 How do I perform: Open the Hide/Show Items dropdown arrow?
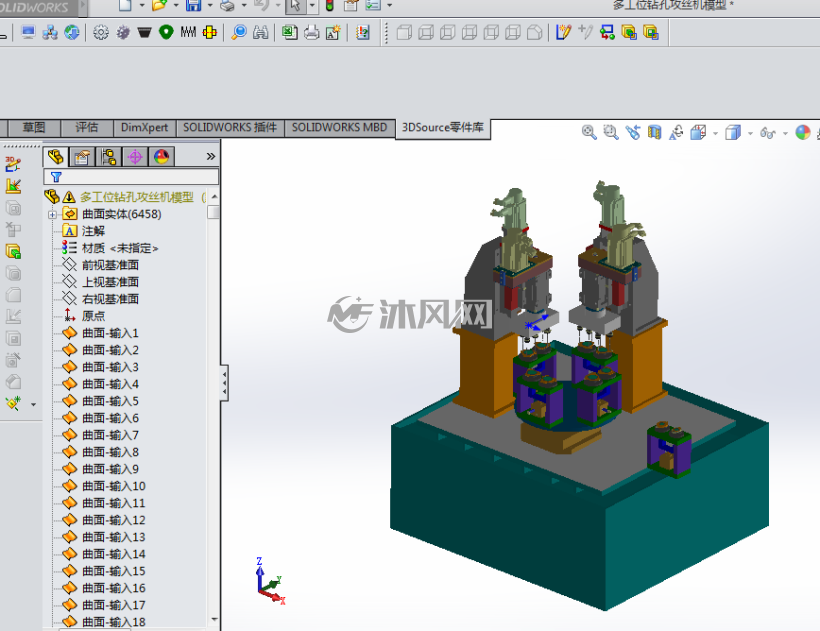coord(785,133)
